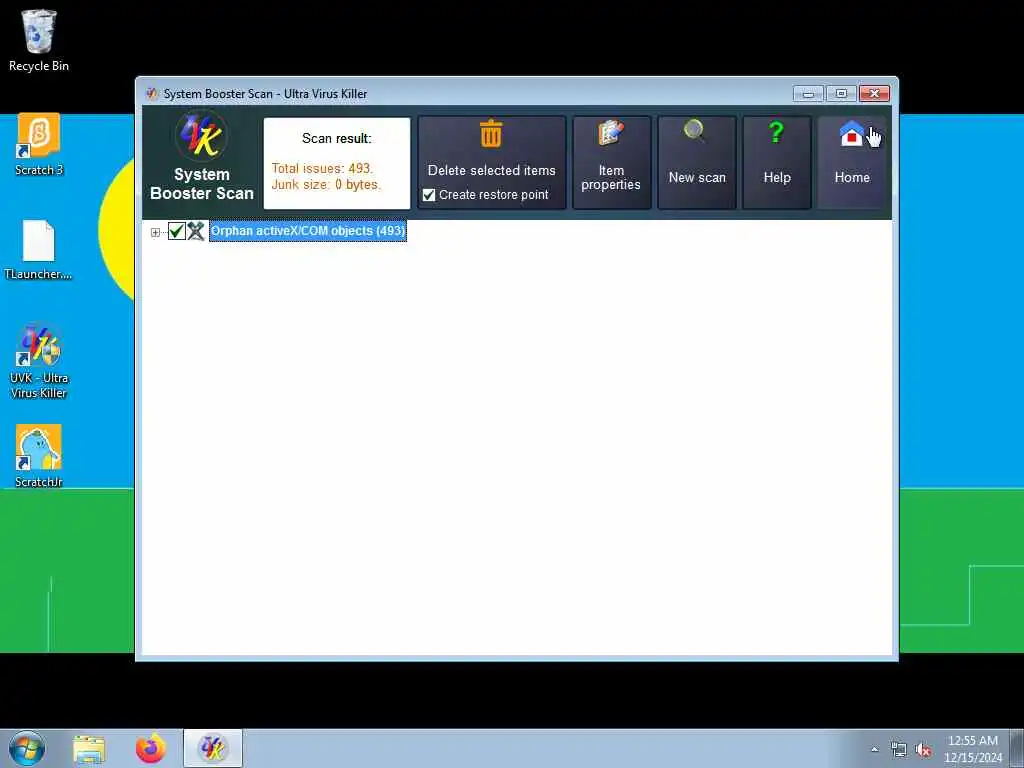Open Help via the green question mark
The height and width of the screenshot is (768, 1024).
click(x=776, y=133)
